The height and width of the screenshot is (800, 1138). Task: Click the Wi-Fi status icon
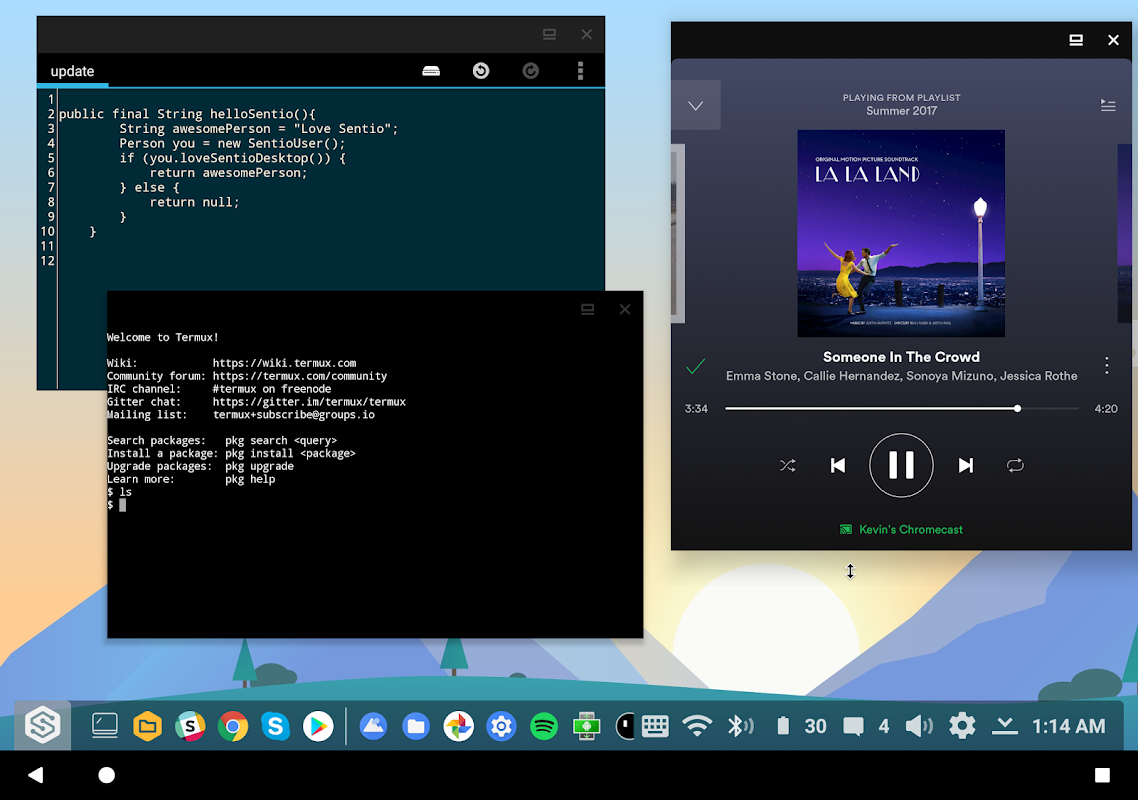point(699,726)
